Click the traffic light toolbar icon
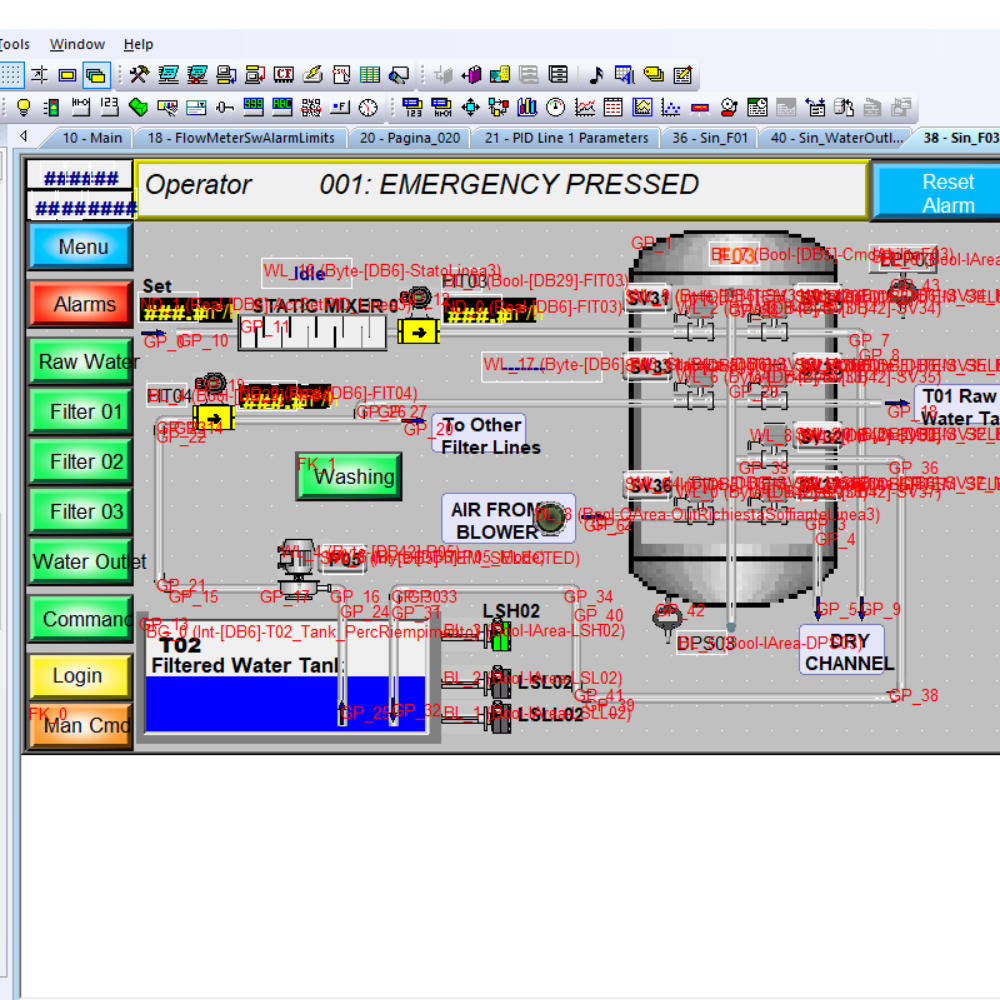This screenshot has width=1000, height=1000. (52, 105)
